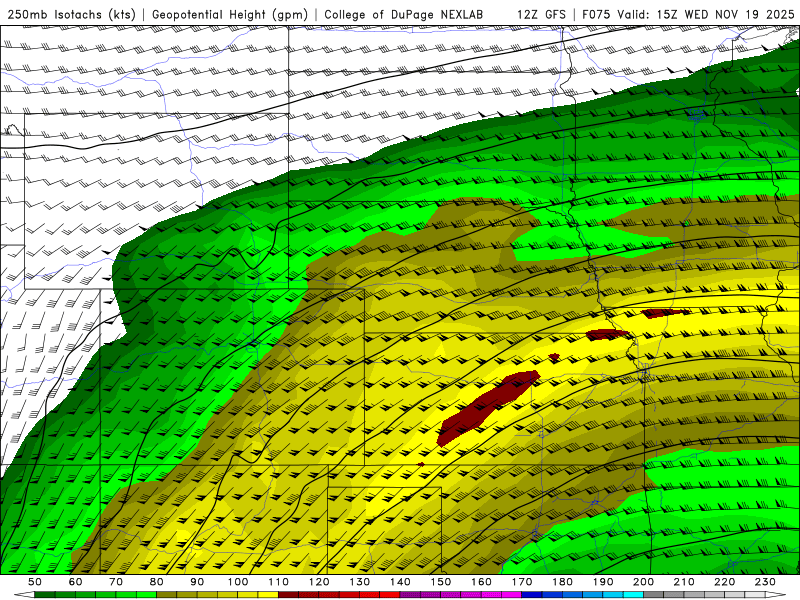Click the legend value 160
800x600 pixels.
pyautogui.click(x=481, y=582)
